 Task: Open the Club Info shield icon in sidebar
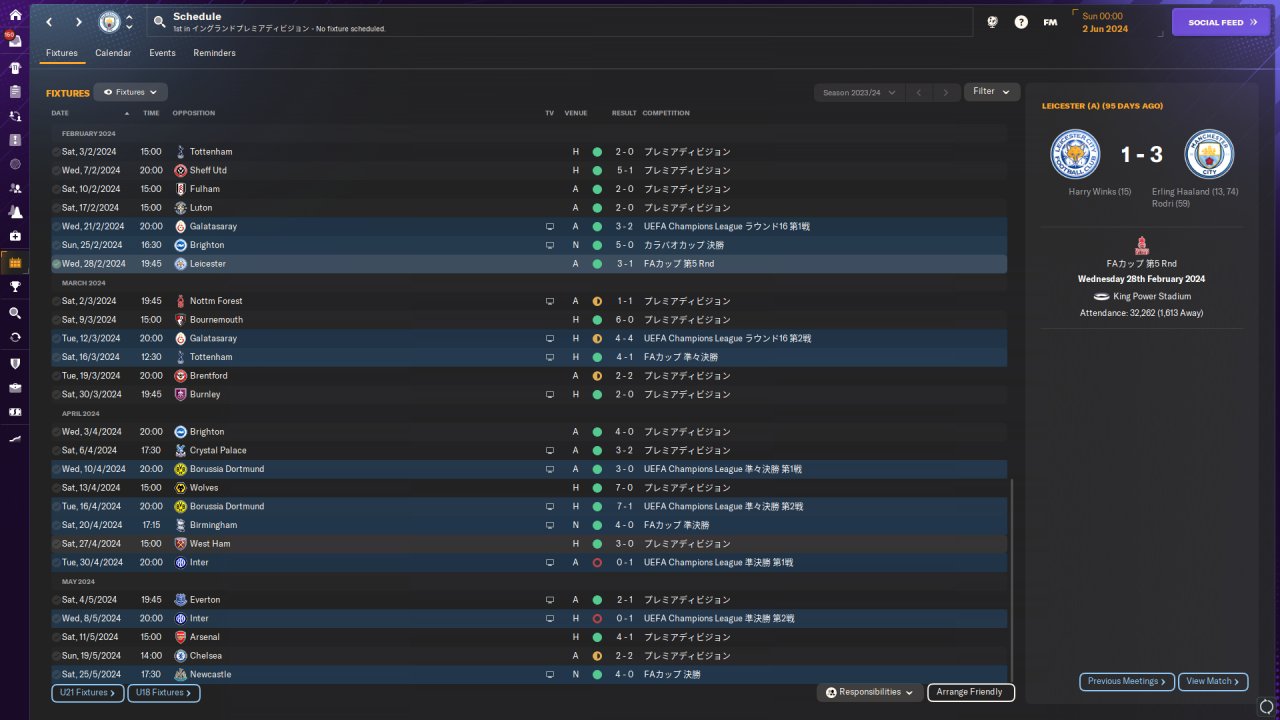(x=14, y=363)
